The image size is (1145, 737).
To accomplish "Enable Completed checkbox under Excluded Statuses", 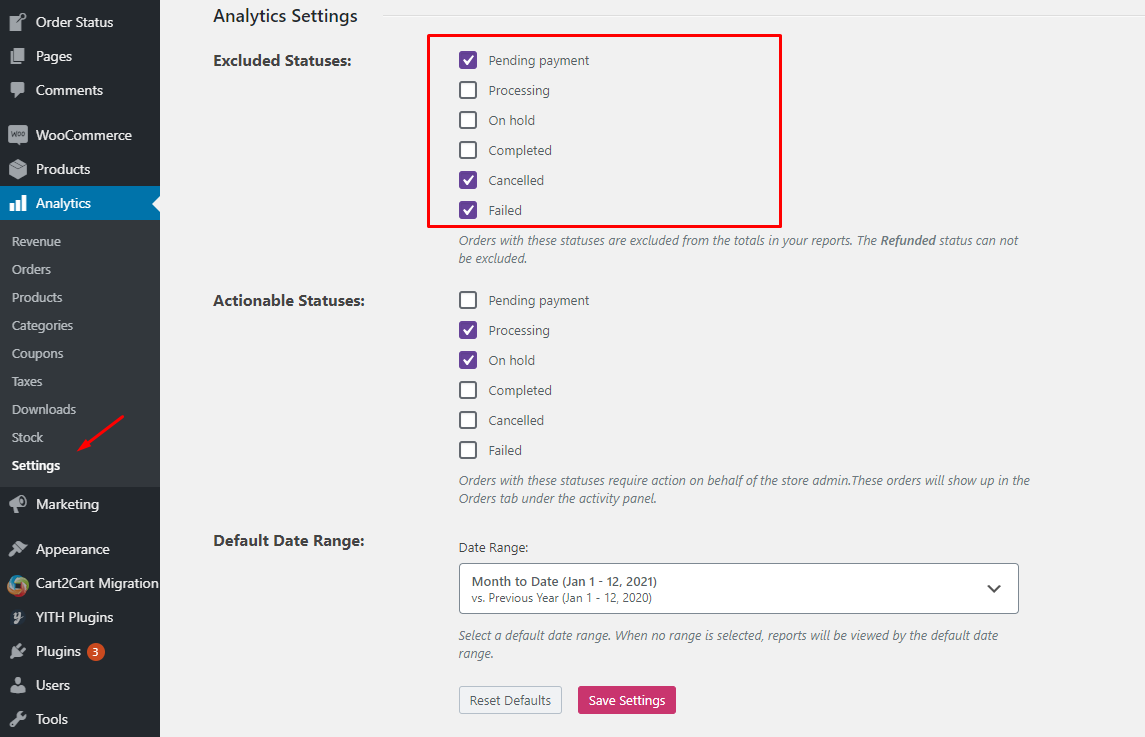I will coord(468,150).
